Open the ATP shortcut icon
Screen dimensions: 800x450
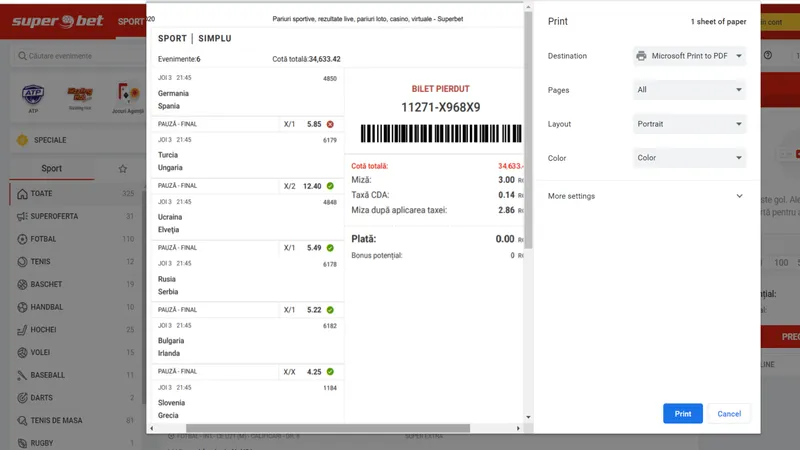[x=33, y=94]
